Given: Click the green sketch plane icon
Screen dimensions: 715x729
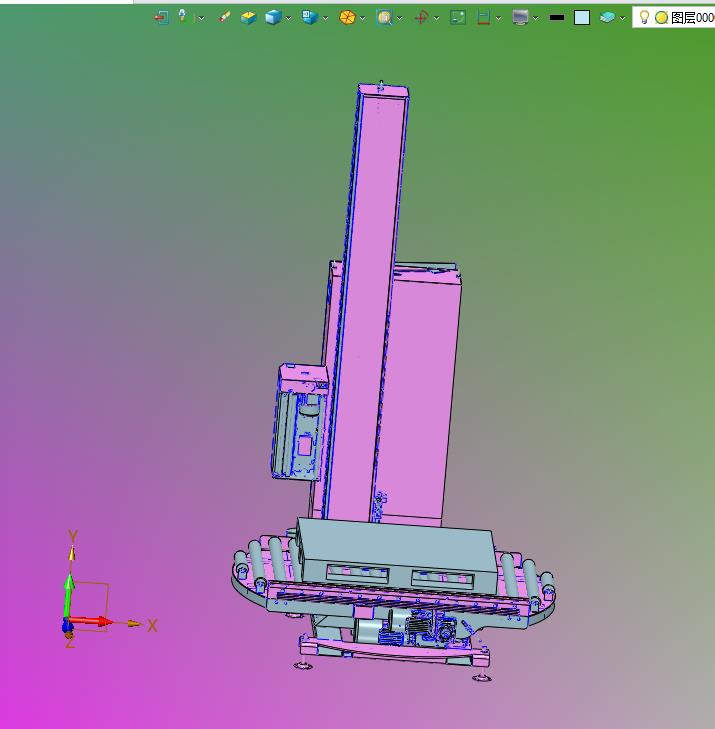Looking at the screenshot, I should point(458,18).
